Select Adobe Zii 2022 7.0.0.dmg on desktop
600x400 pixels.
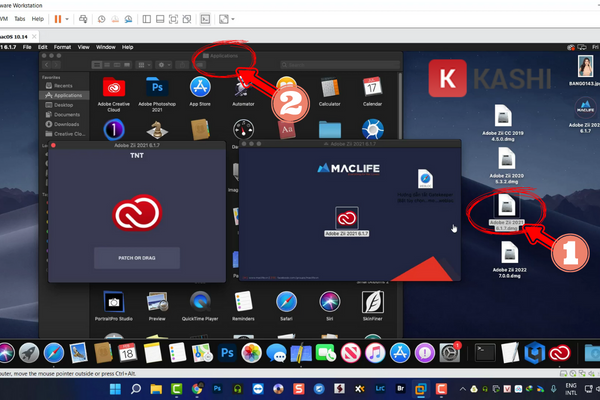pyautogui.click(x=509, y=259)
